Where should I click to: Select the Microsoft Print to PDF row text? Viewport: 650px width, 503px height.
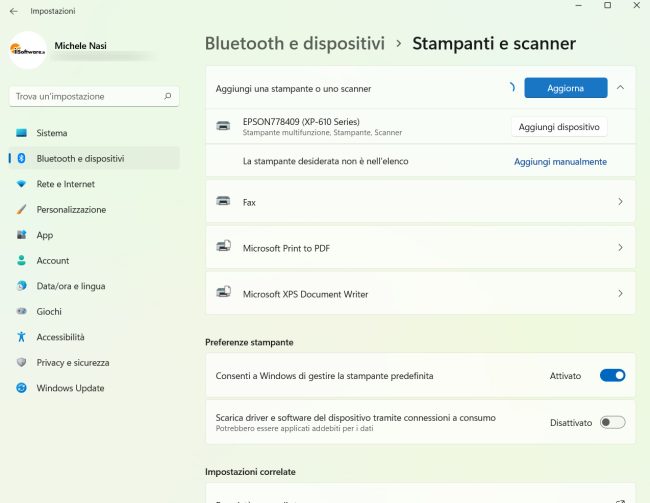286,248
